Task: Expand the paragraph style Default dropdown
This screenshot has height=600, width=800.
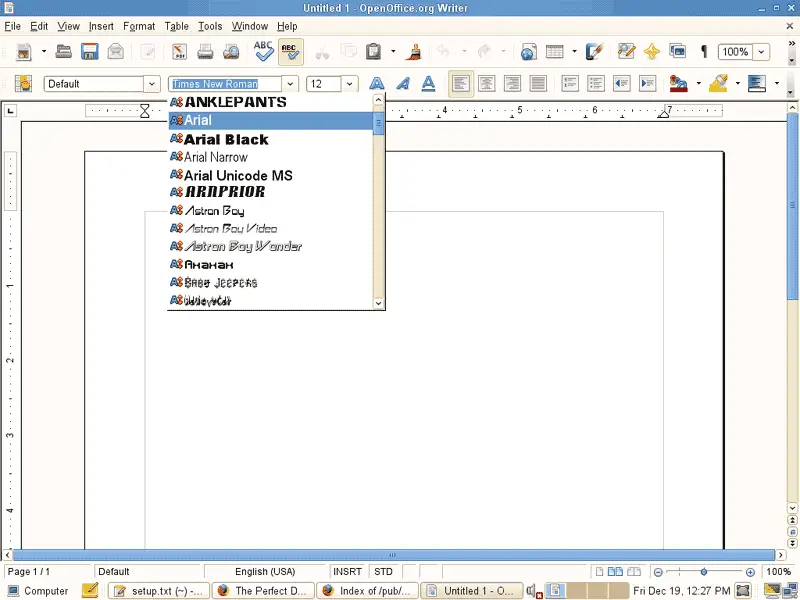Action: (152, 84)
